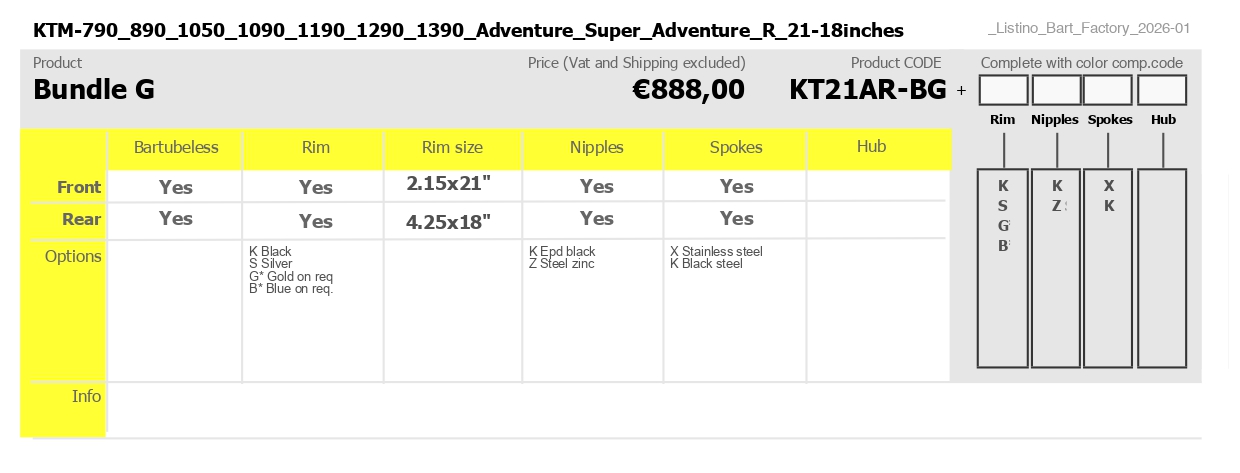This screenshot has width=1240, height=473.
Task: Select the yellow Rim size column header
Action: [452, 148]
